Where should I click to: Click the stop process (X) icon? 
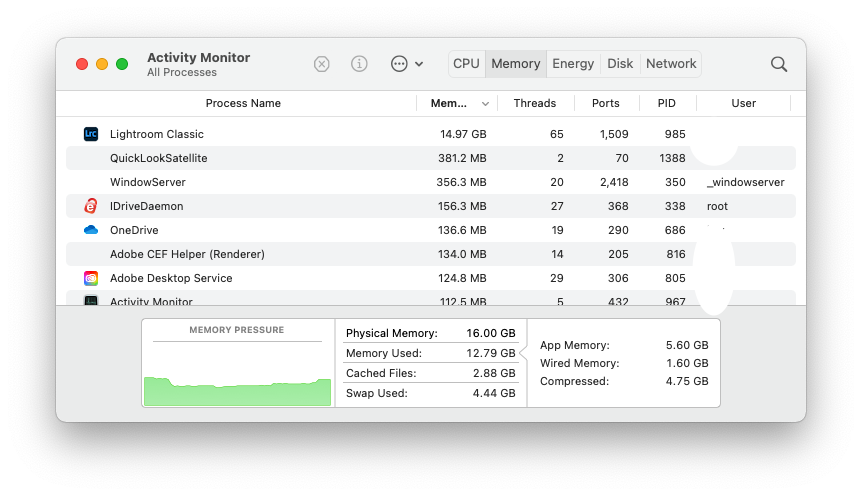322,64
